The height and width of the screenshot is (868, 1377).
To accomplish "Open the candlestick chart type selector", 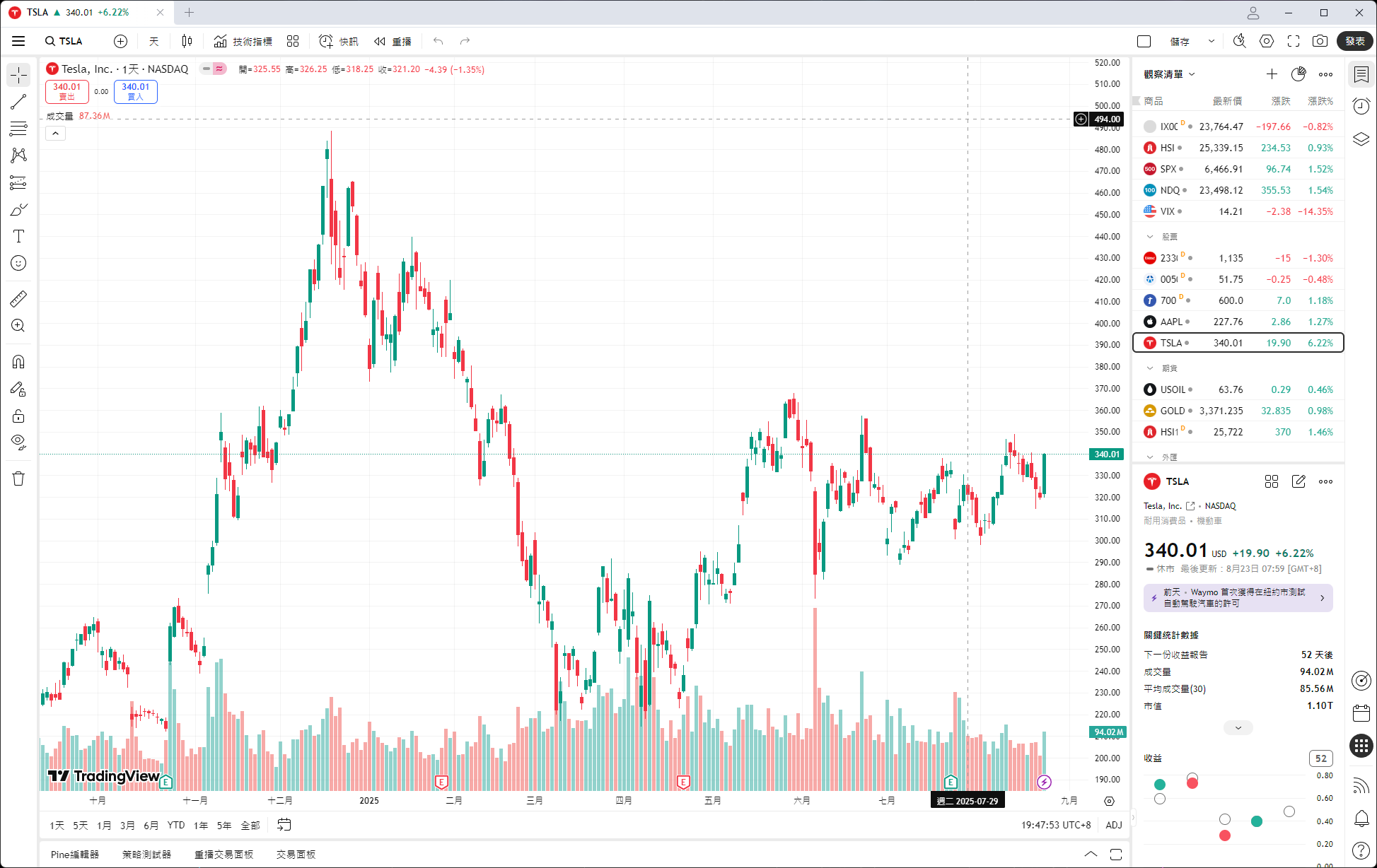I will pos(187,41).
